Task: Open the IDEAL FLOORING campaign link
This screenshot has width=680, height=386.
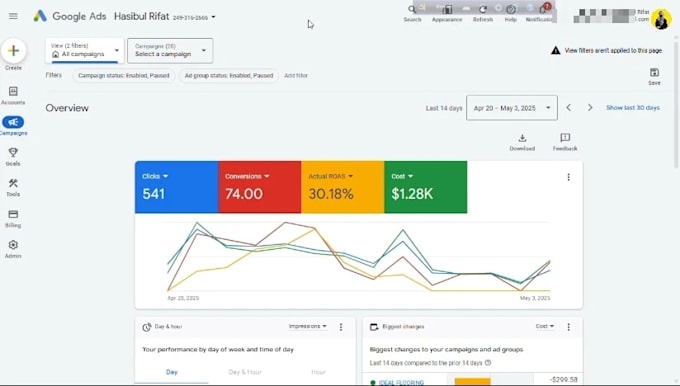Action: click(401, 382)
